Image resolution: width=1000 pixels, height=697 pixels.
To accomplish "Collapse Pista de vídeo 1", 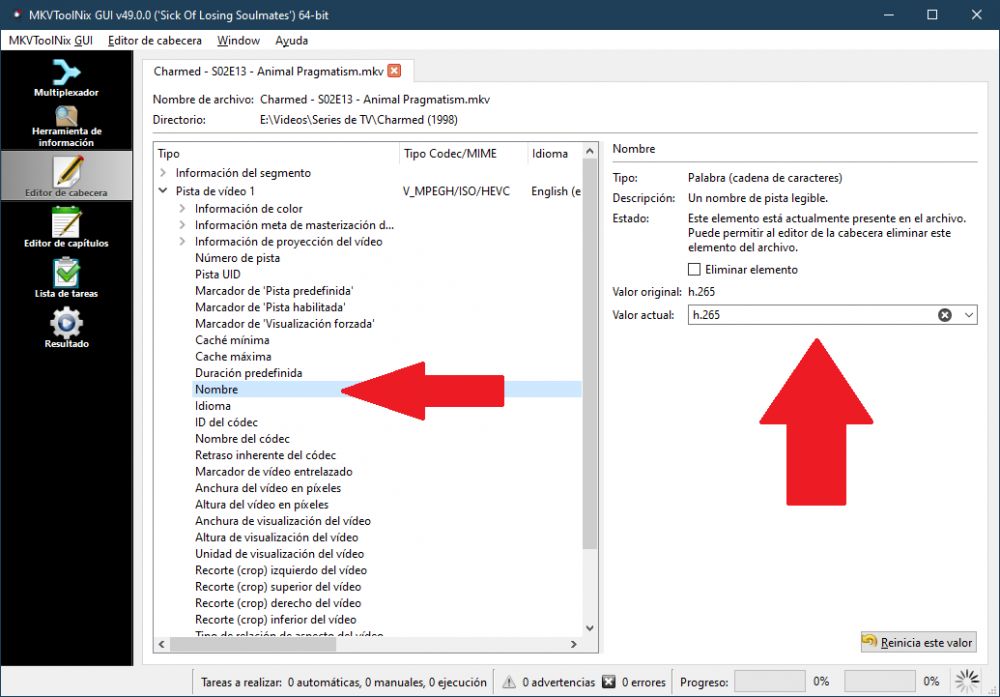I will (163, 191).
